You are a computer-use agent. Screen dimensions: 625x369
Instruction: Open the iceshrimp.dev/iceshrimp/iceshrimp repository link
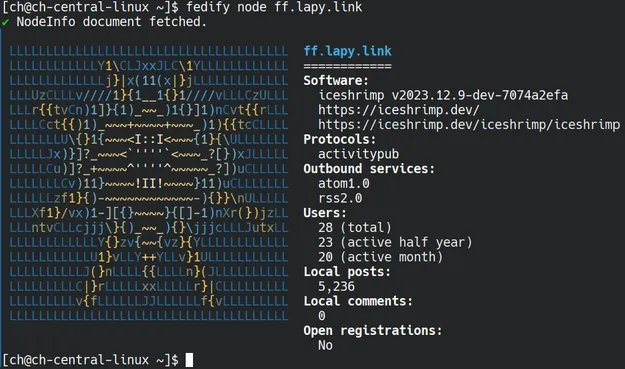tap(469, 124)
